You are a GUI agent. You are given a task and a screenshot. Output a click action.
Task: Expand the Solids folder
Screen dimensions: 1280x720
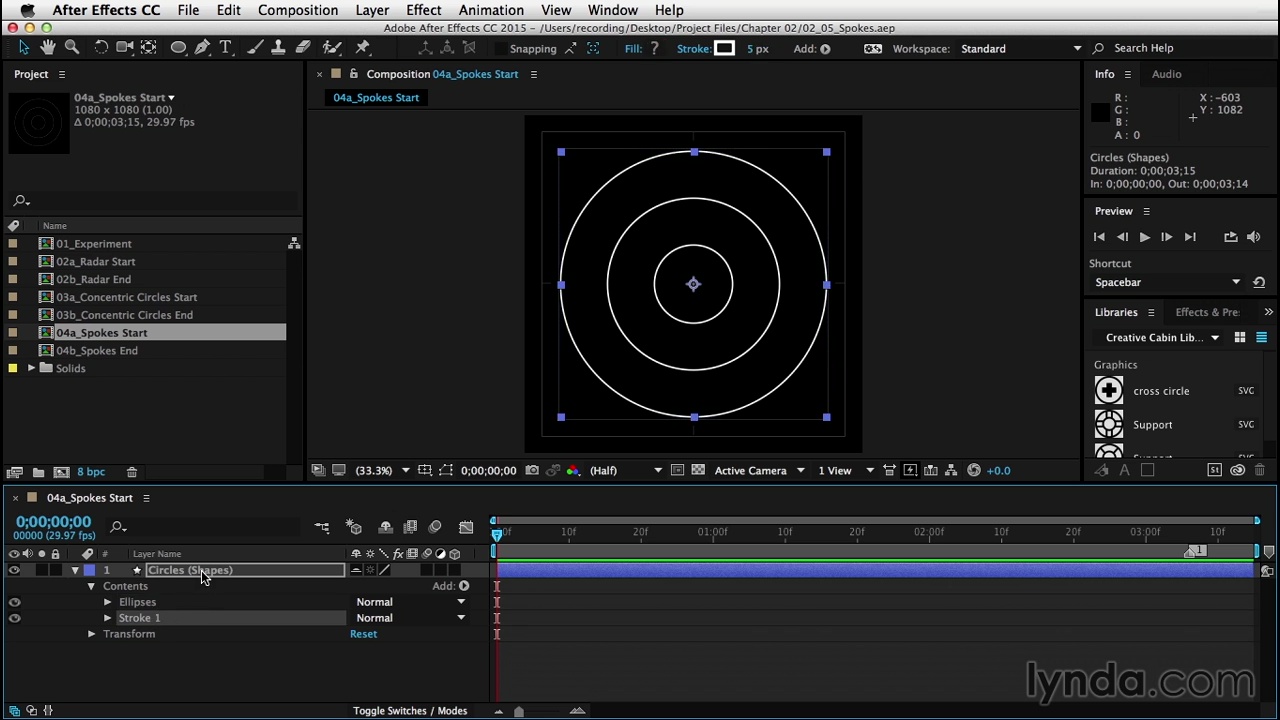click(x=31, y=368)
